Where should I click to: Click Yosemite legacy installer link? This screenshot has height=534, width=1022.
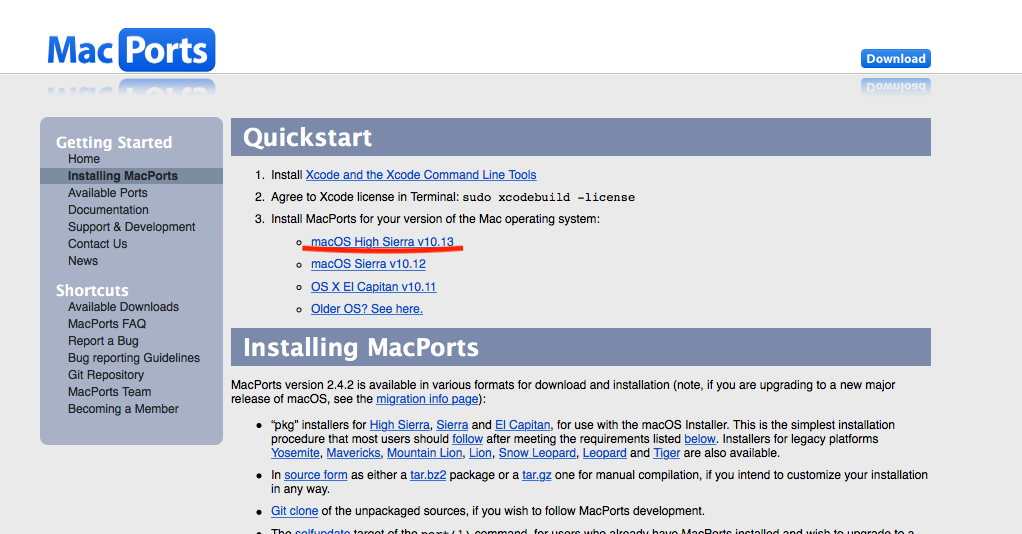click(x=295, y=453)
